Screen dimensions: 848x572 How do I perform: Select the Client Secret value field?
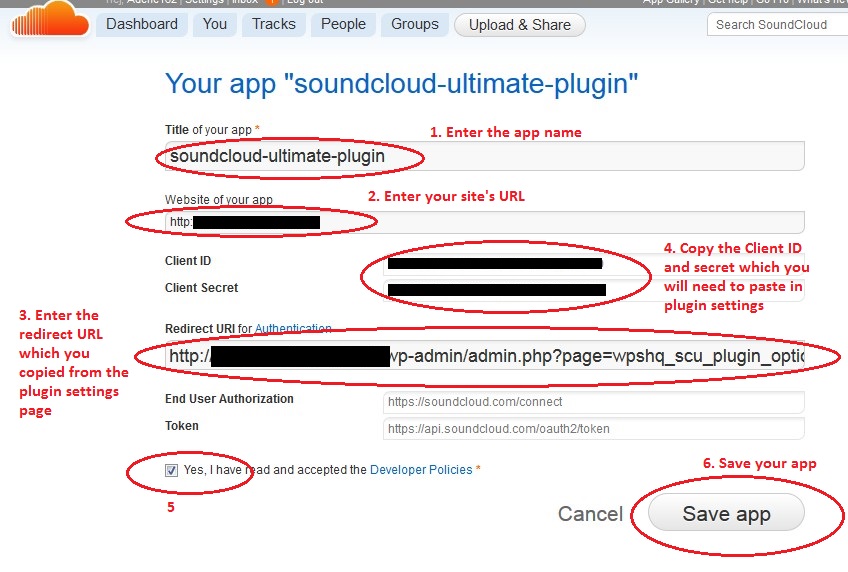(593, 290)
